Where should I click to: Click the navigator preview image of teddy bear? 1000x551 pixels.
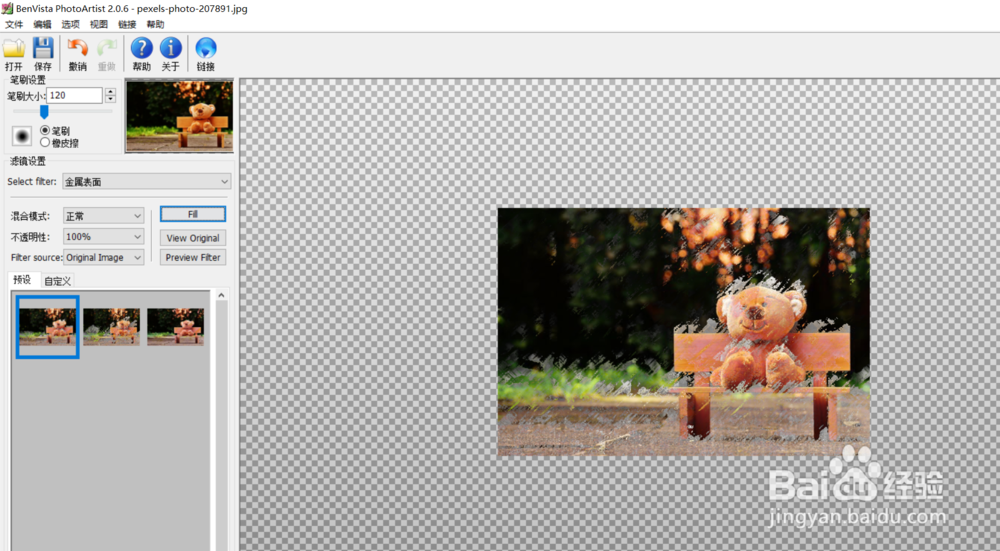click(x=179, y=116)
